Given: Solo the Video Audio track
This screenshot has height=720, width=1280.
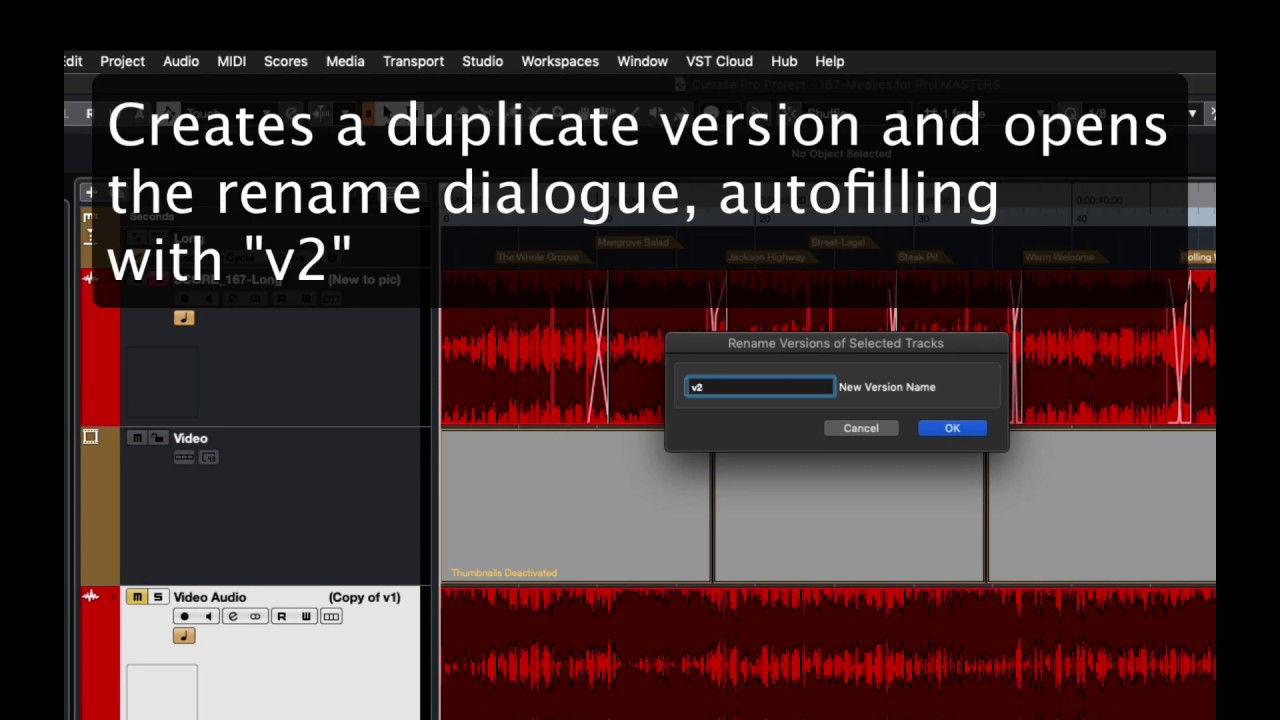Looking at the screenshot, I should pyautogui.click(x=157, y=597).
